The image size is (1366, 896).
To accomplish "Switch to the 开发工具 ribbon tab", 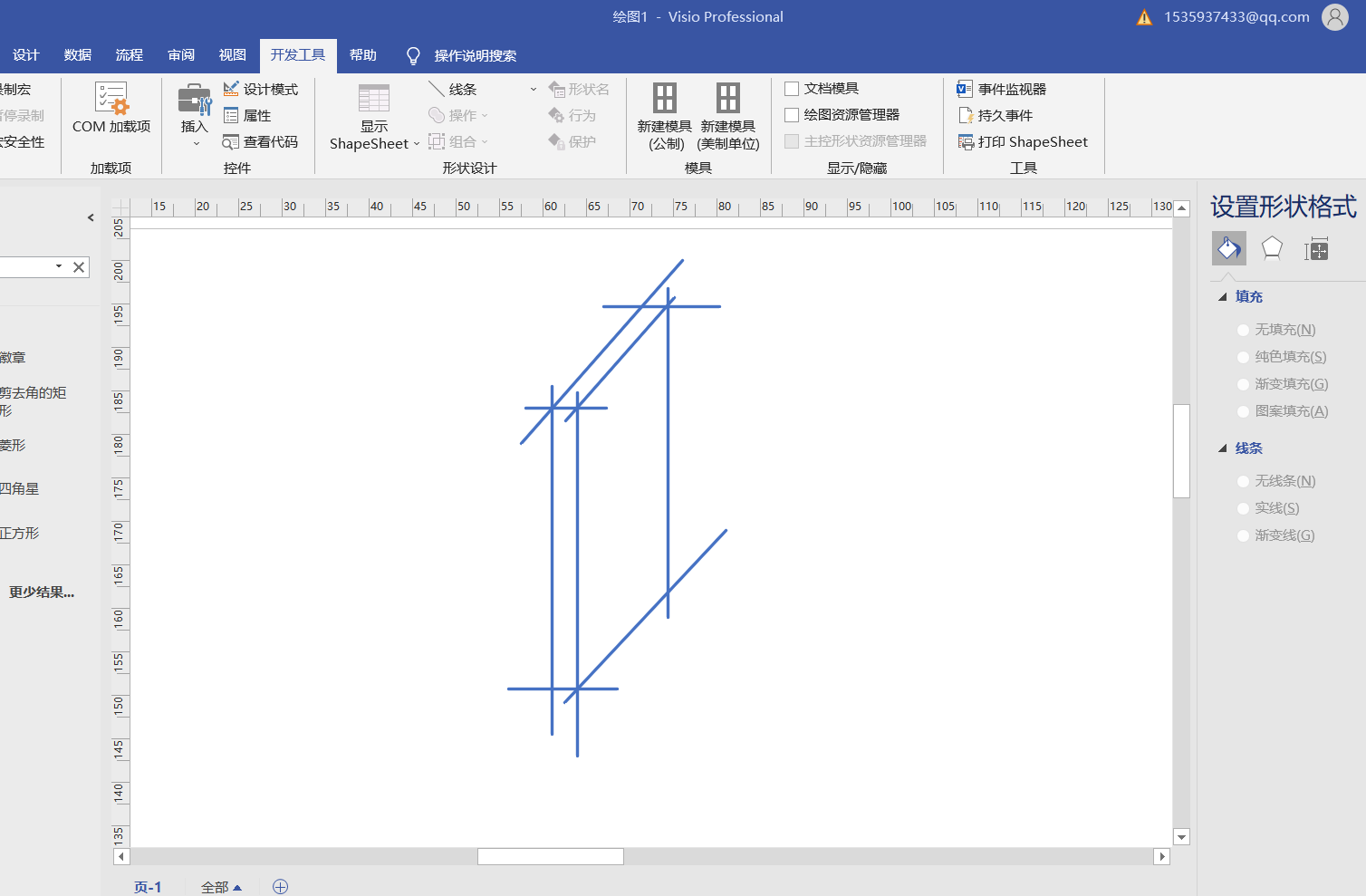I will click(x=298, y=55).
